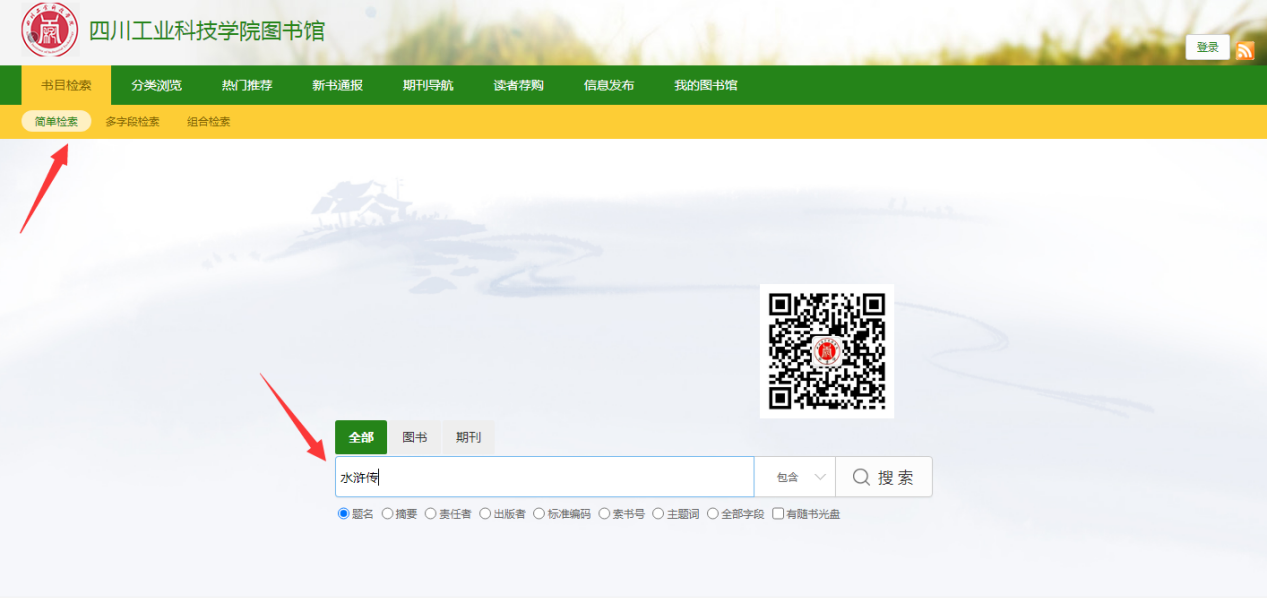
Task: Select the 全部字段 radio button
Action: click(x=713, y=514)
